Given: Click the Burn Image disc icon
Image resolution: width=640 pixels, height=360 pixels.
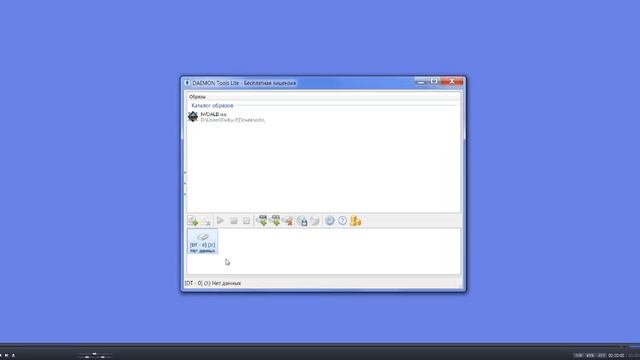Looking at the screenshot, I should point(315,221).
